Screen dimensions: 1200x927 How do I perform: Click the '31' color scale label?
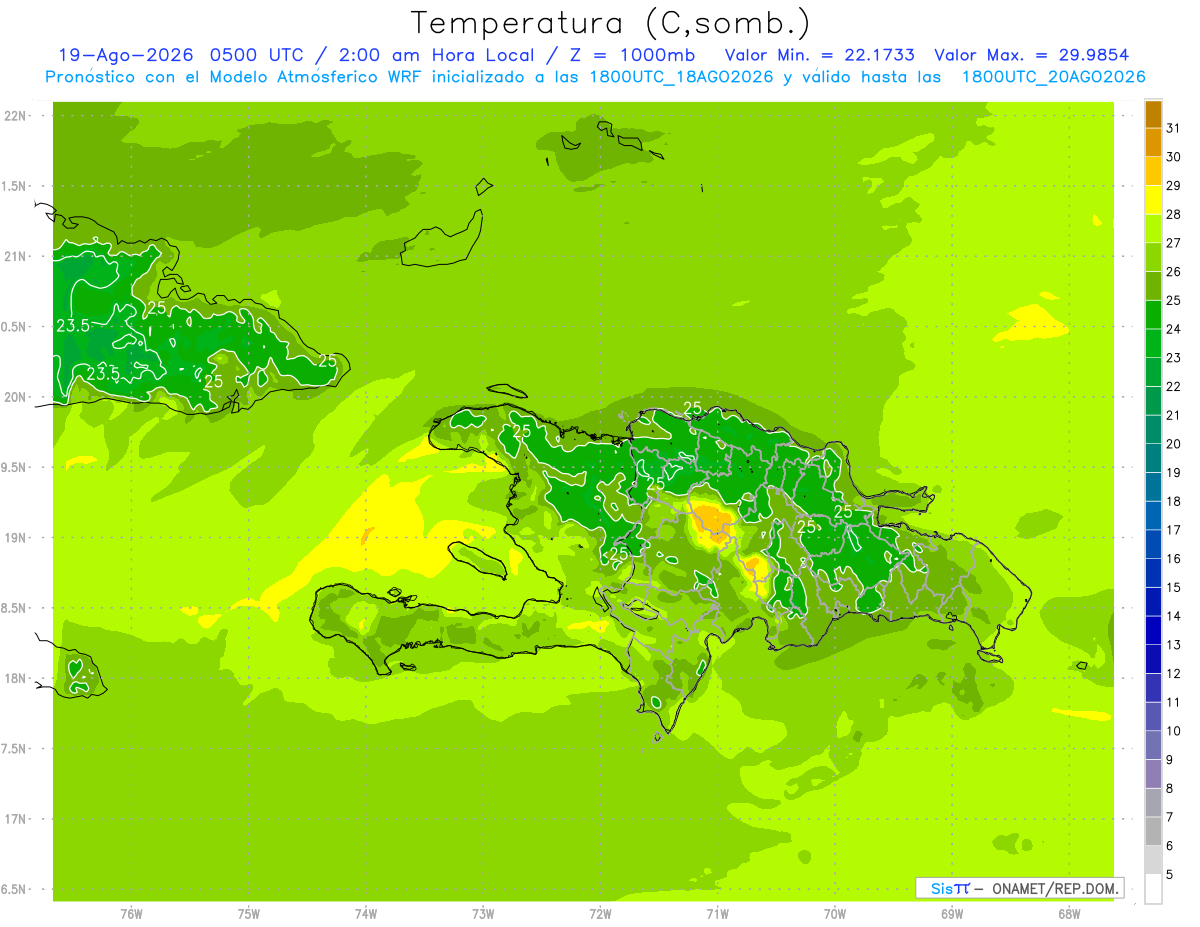[x=1174, y=128]
